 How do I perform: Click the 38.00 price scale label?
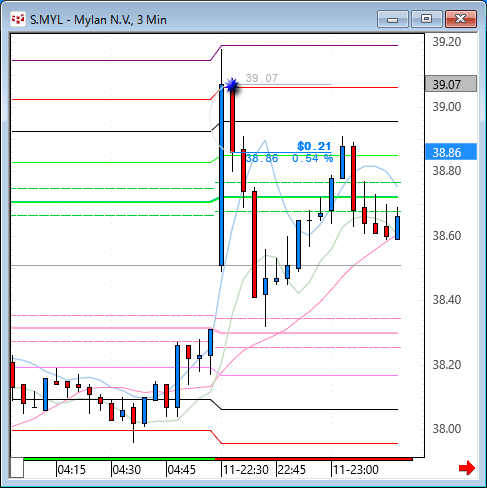pos(447,428)
